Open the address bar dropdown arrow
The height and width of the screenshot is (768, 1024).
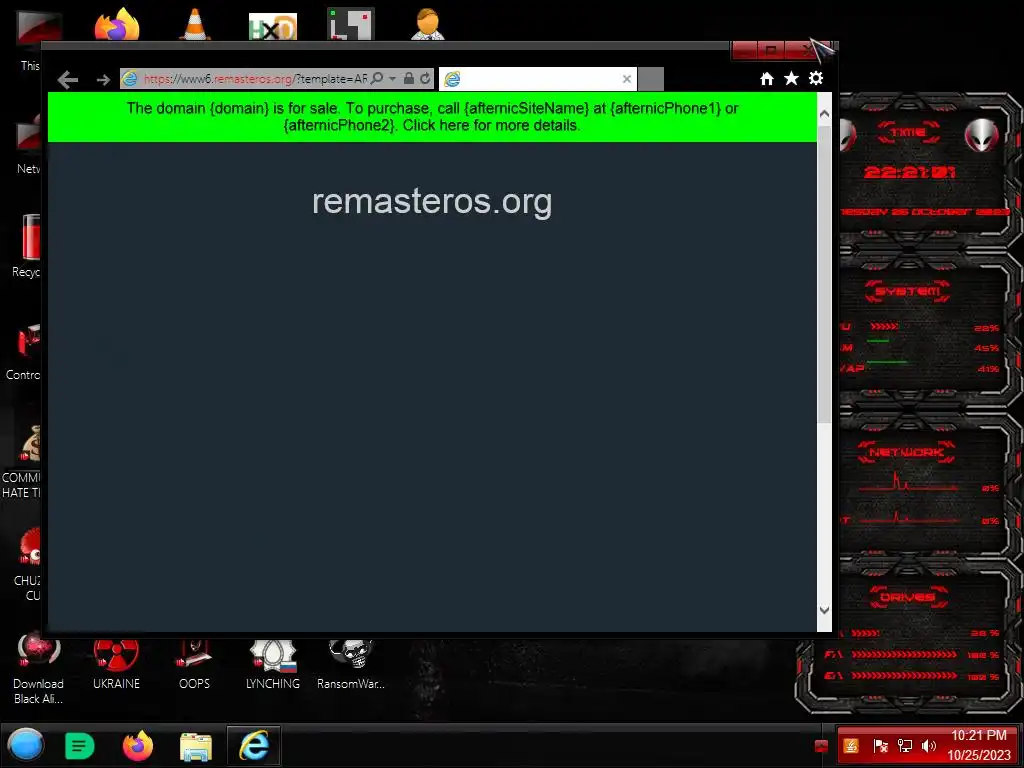[392, 78]
